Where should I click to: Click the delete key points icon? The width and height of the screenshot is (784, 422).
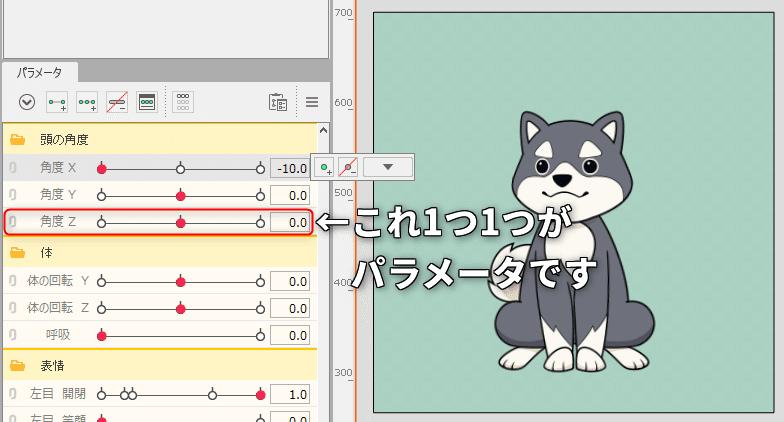coord(117,102)
